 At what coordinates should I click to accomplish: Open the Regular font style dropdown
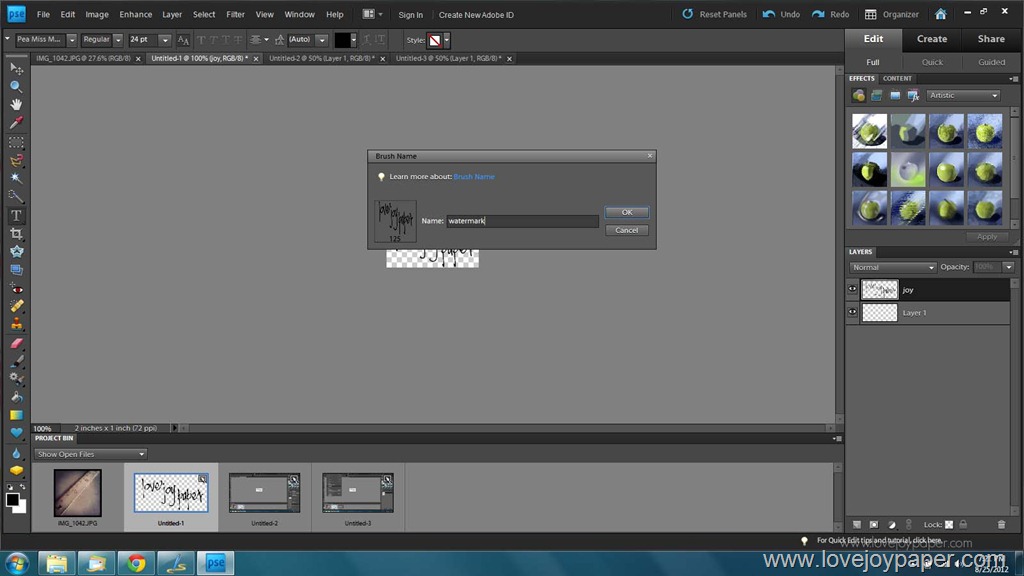[118, 40]
